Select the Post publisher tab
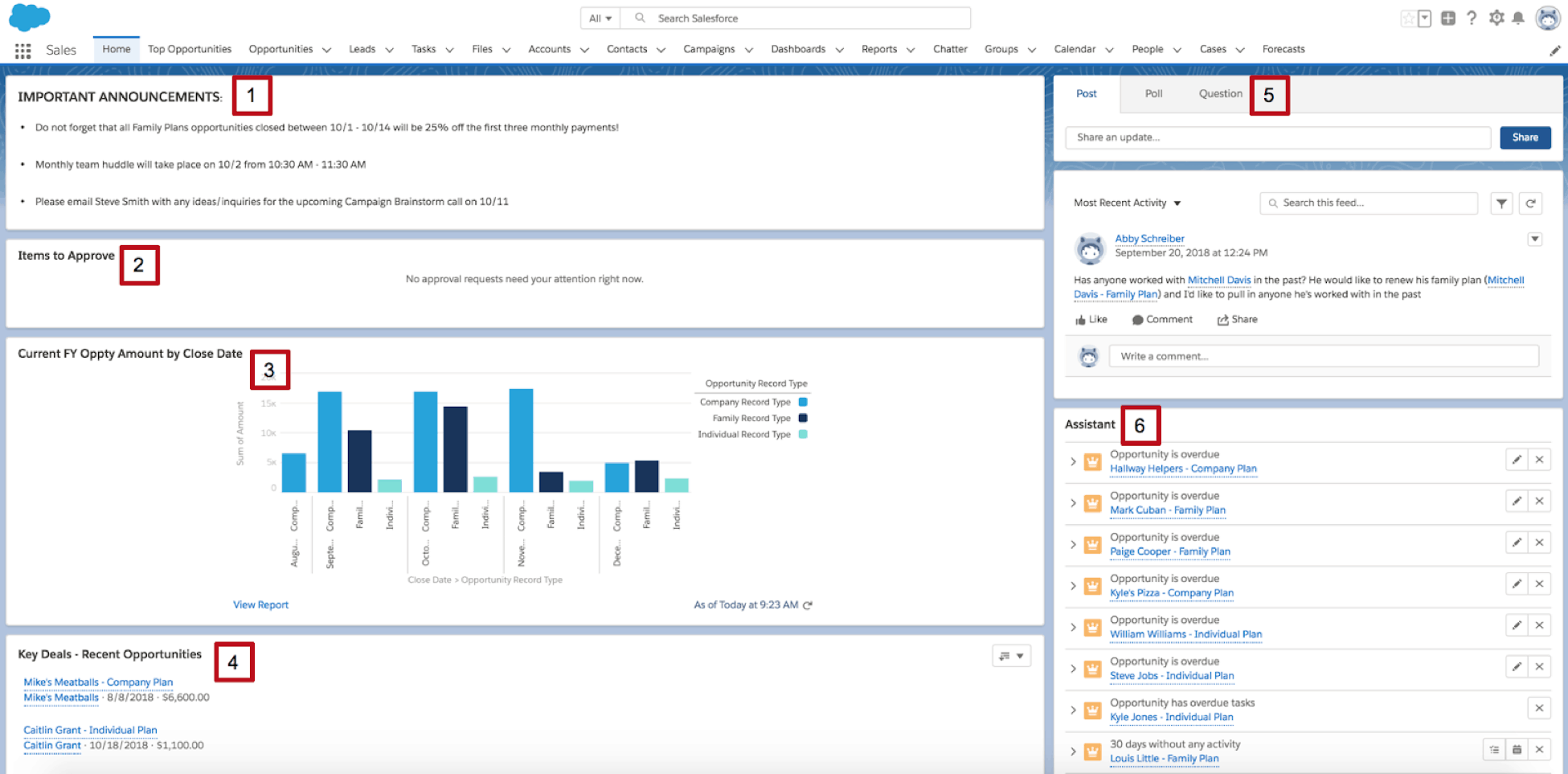1568x774 pixels. (x=1087, y=94)
